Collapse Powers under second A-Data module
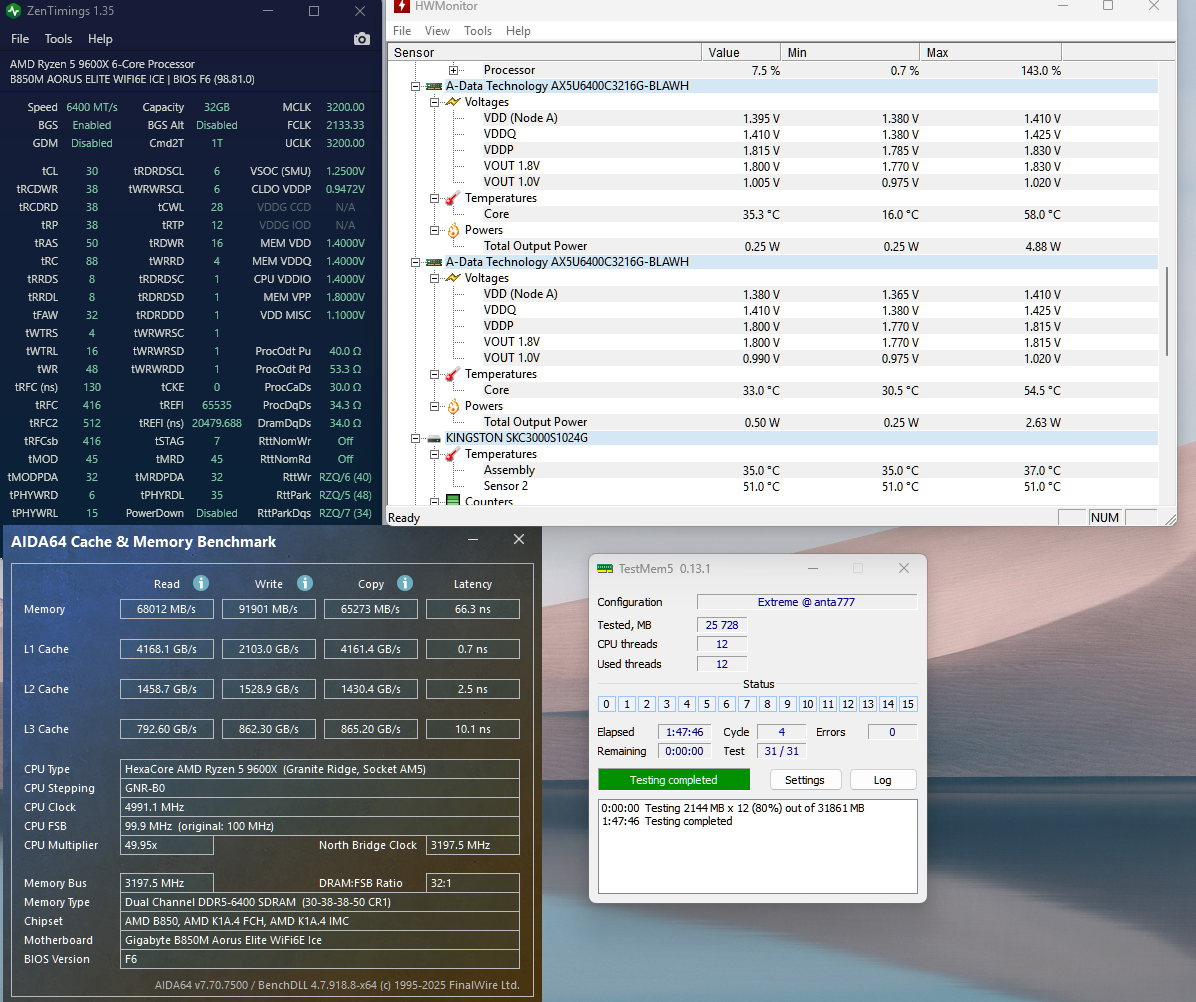This screenshot has height=1002, width=1196. click(434, 406)
